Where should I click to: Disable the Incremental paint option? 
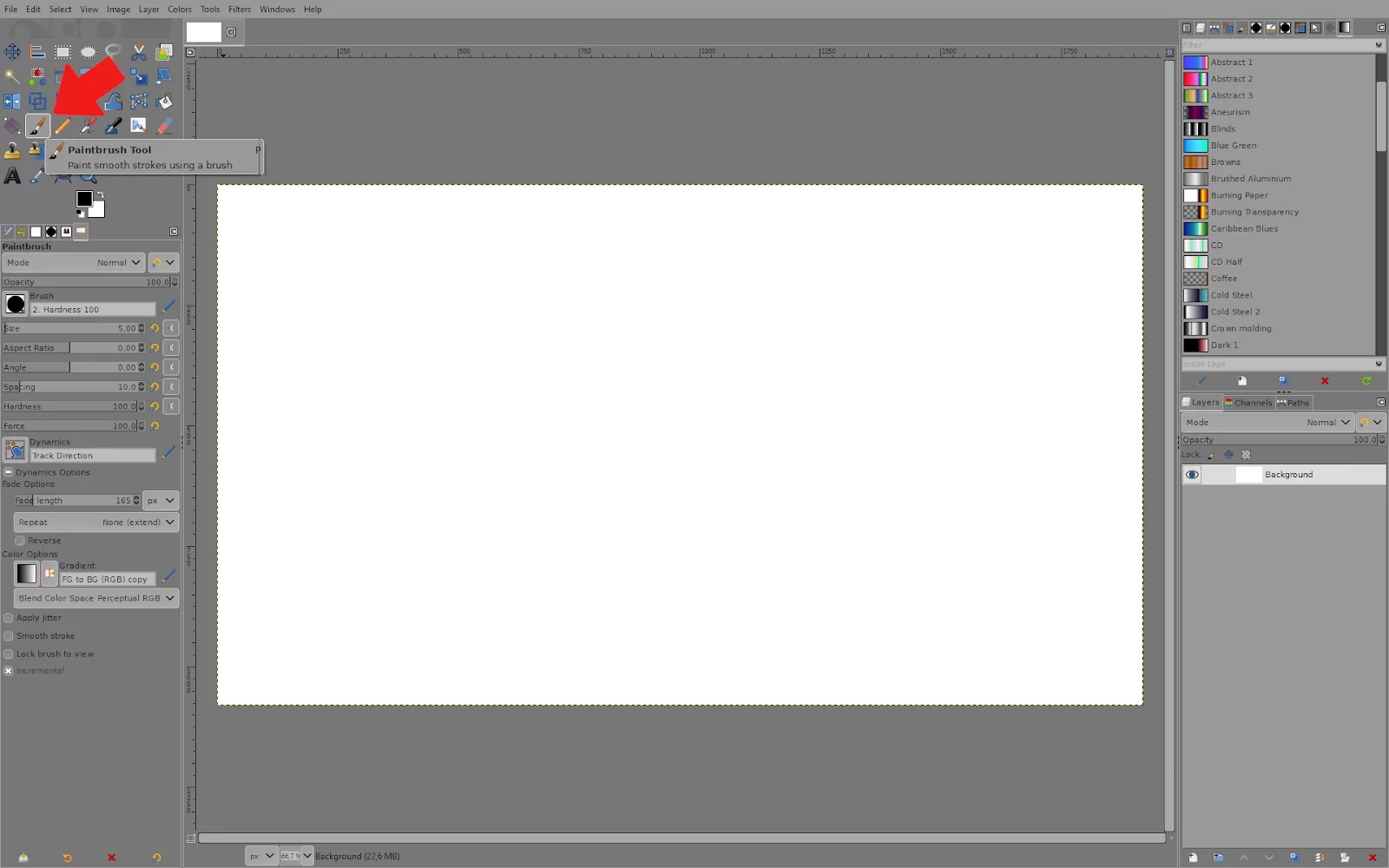pos(8,670)
